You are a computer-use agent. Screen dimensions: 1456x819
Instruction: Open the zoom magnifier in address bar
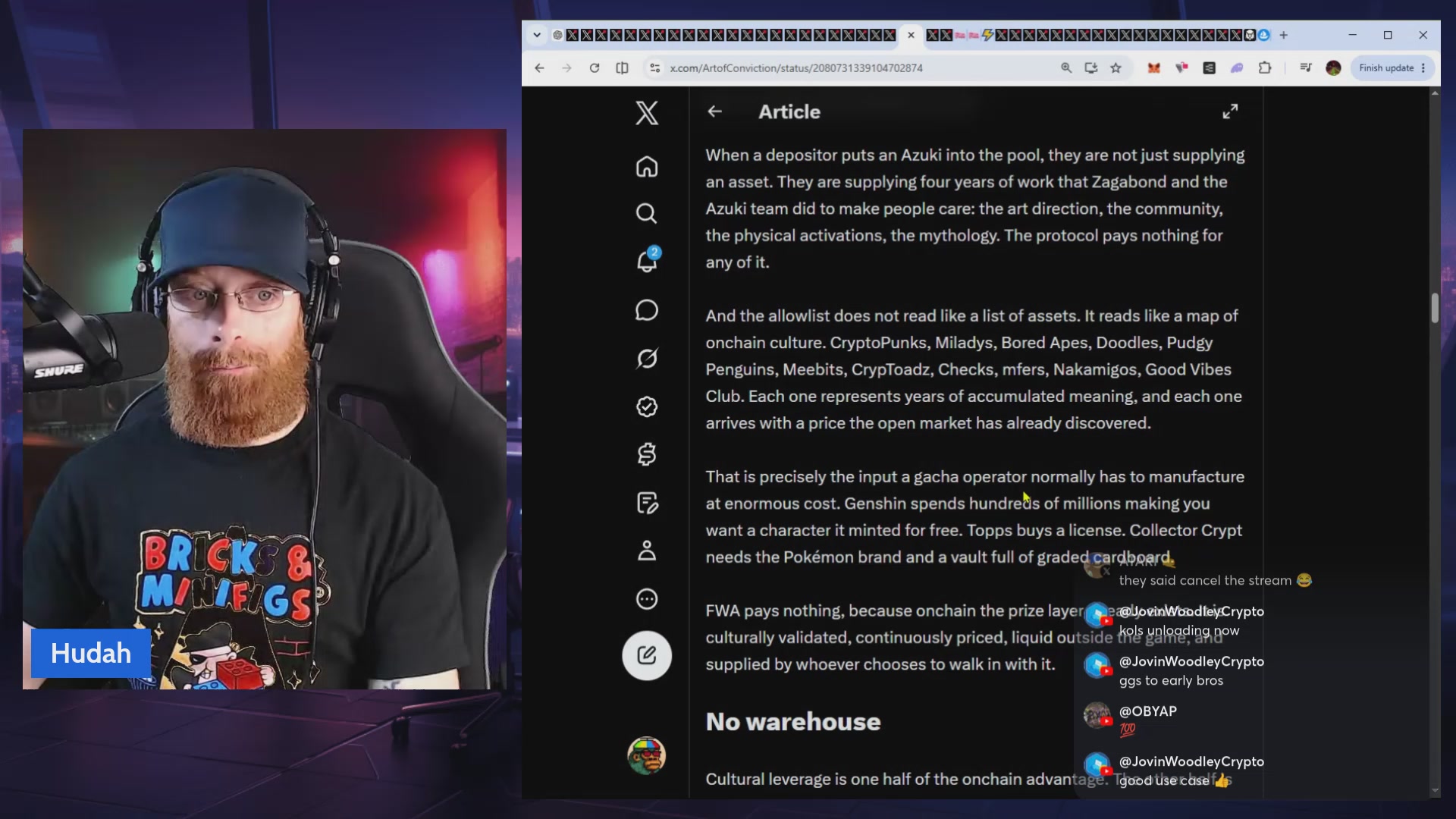click(1066, 68)
